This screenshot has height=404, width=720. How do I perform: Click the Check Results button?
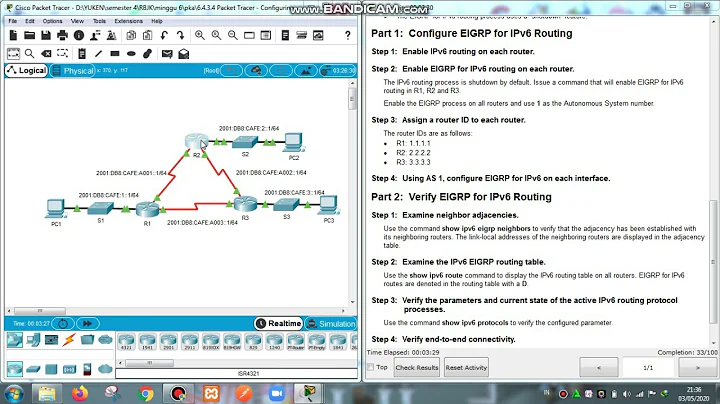pyautogui.click(x=417, y=367)
